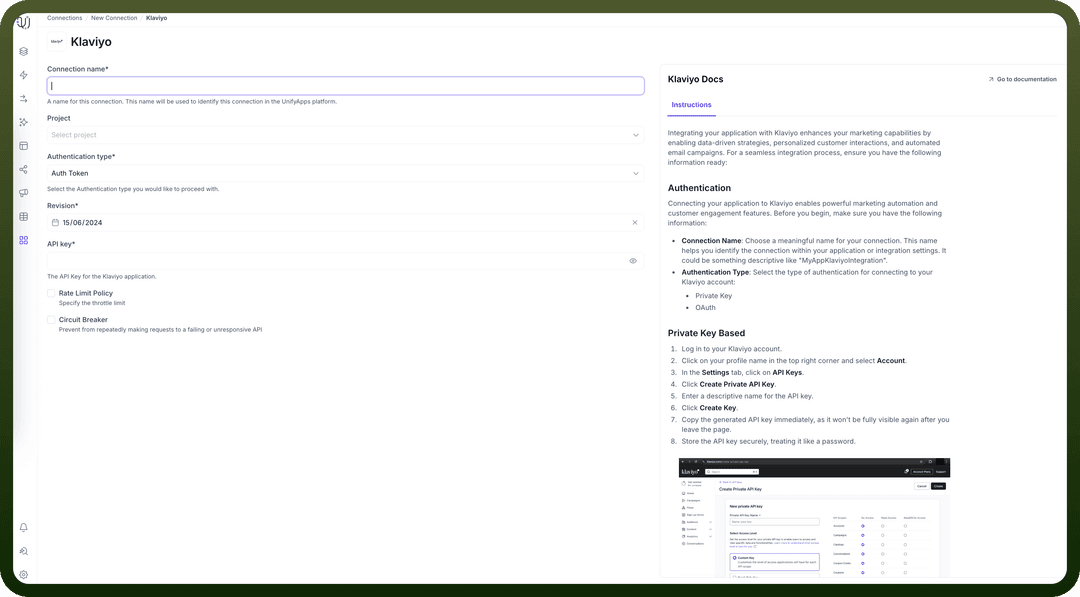Clear the Revision date with X icon

coord(635,222)
